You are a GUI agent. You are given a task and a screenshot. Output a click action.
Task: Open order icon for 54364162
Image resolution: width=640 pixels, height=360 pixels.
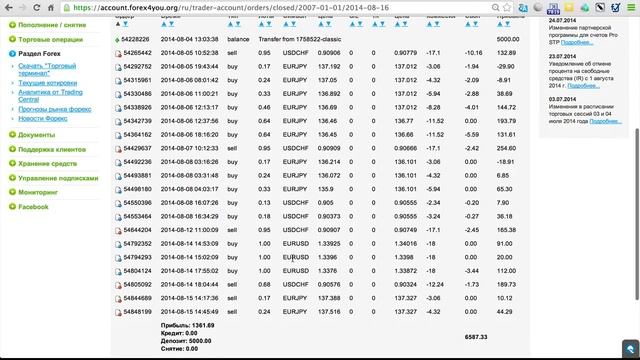118,135
